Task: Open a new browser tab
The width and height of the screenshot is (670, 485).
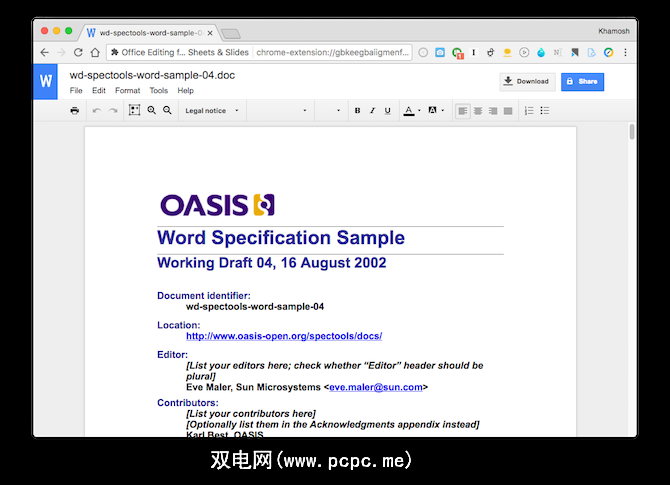Action: click(x=231, y=34)
